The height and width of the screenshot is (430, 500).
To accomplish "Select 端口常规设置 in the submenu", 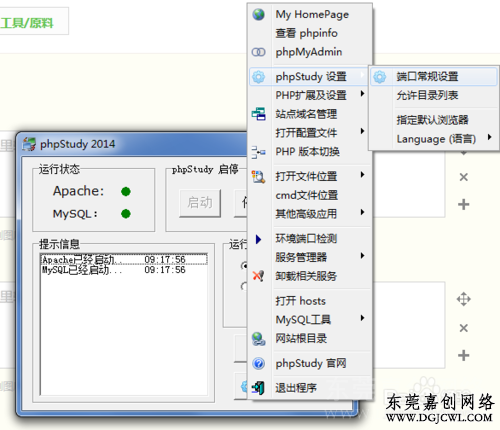I will click(434, 77).
